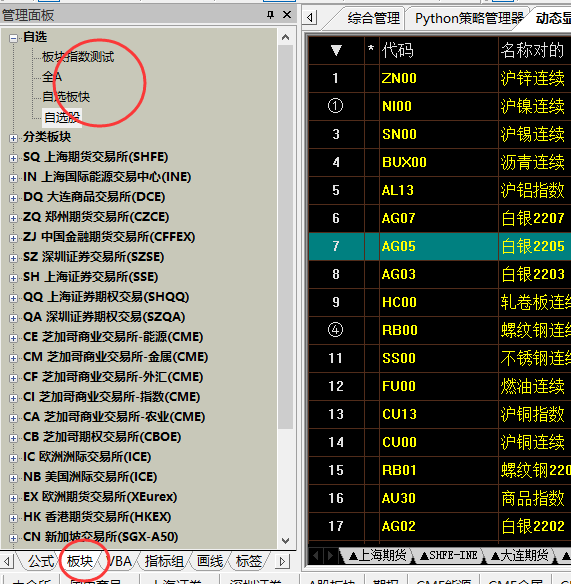Switch to the 上海期货 bottom tab
This screenshot has height=584, width=571.
[377, 556]
